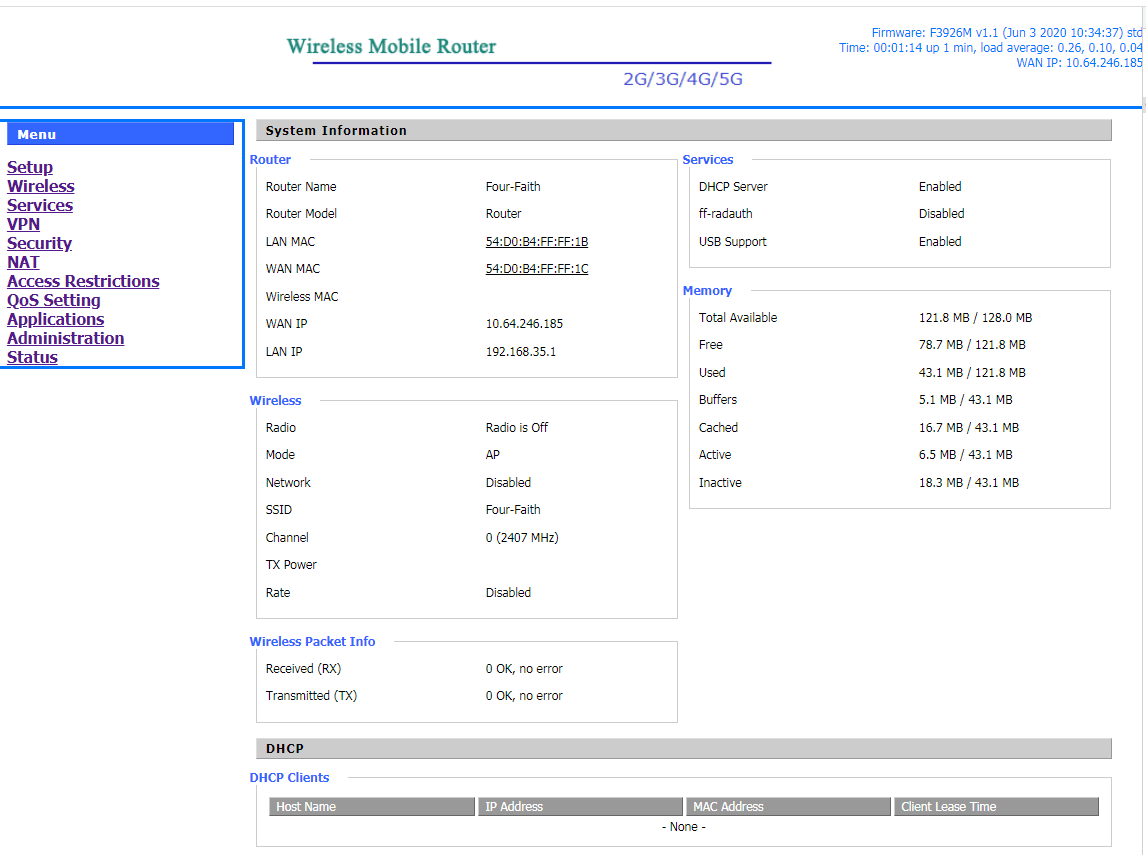Click the IP Address column header
This screenshot has height=855, width=1146.
(x=580, y=807)
